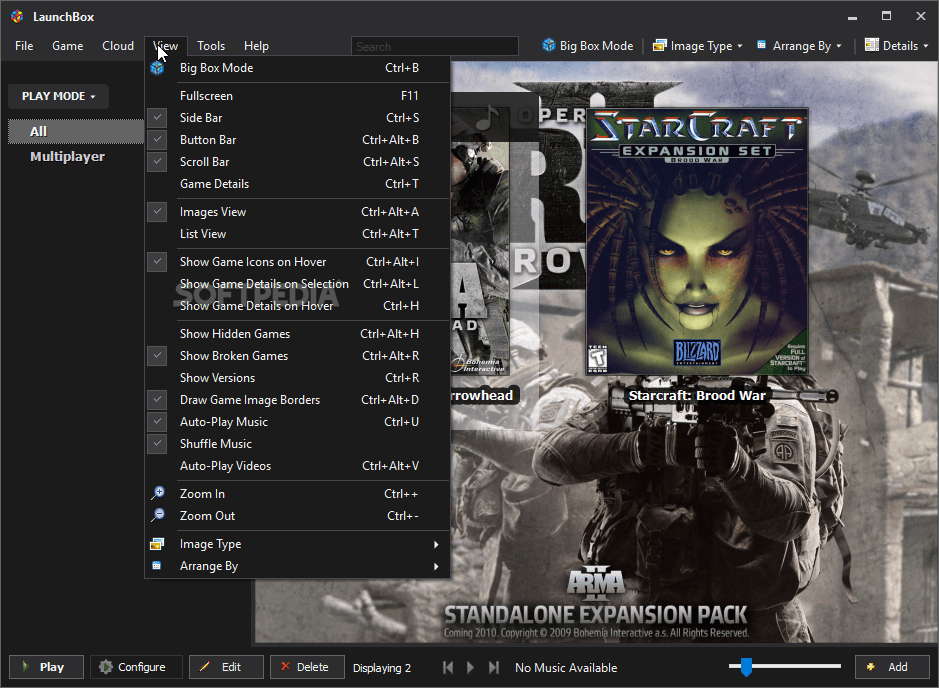Click the Details toolbar icon
Viewport: 939px width, 688px height.
(x=872, y=45)
